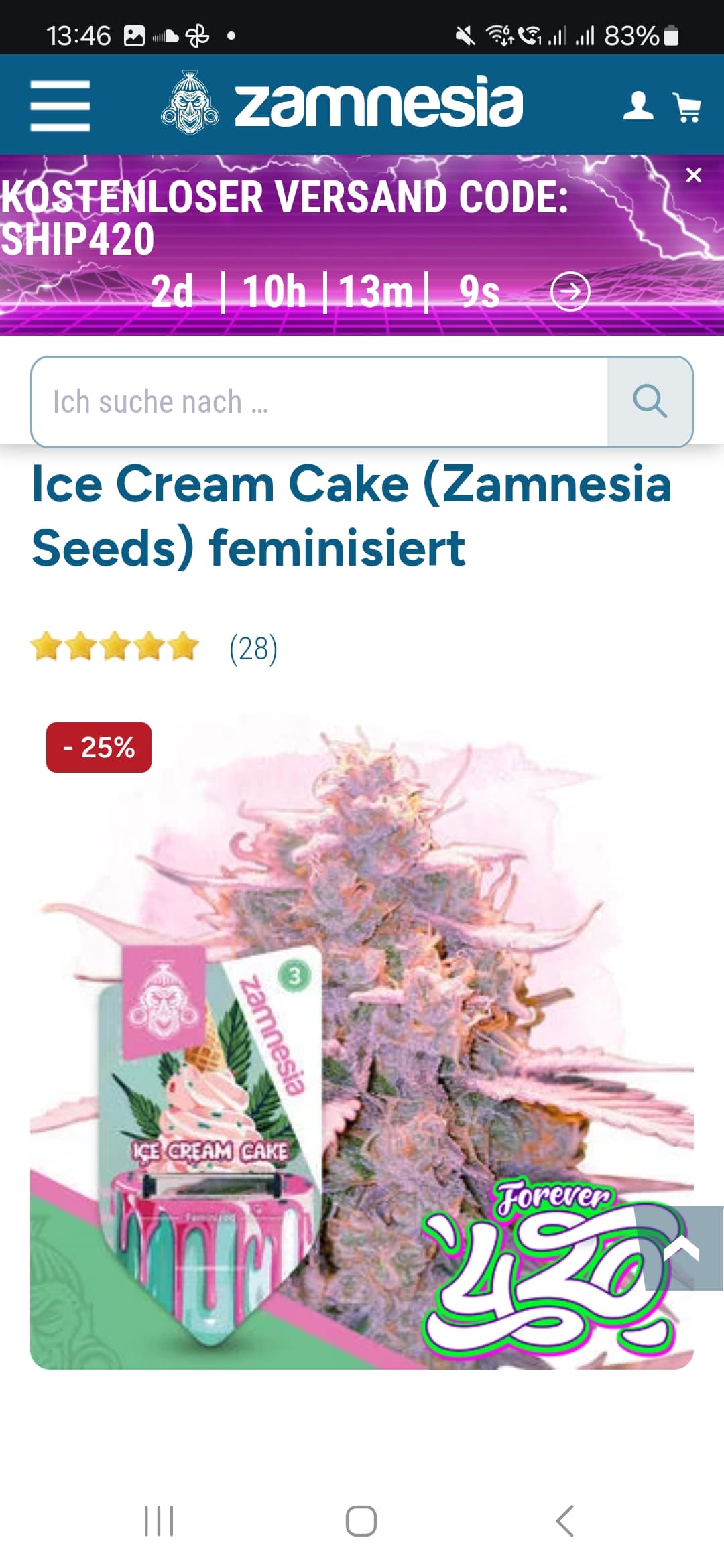Open the hamburger navigation menu

60,106
